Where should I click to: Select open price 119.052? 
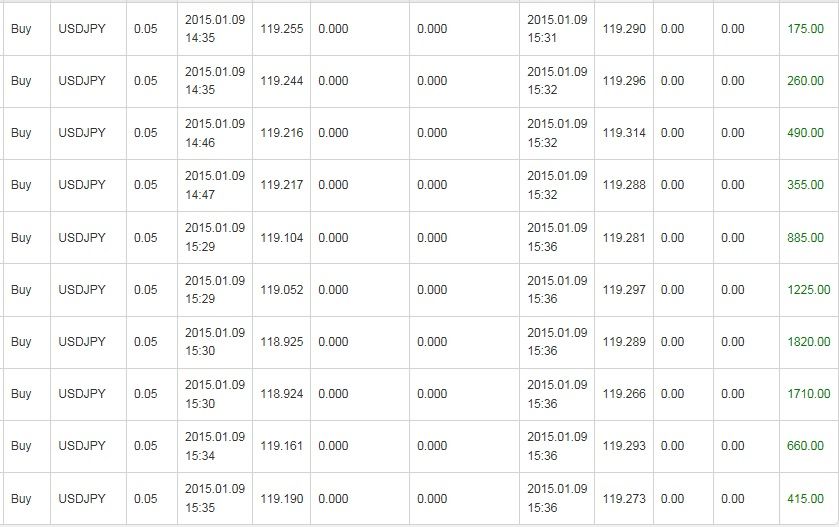pos(281,289)
